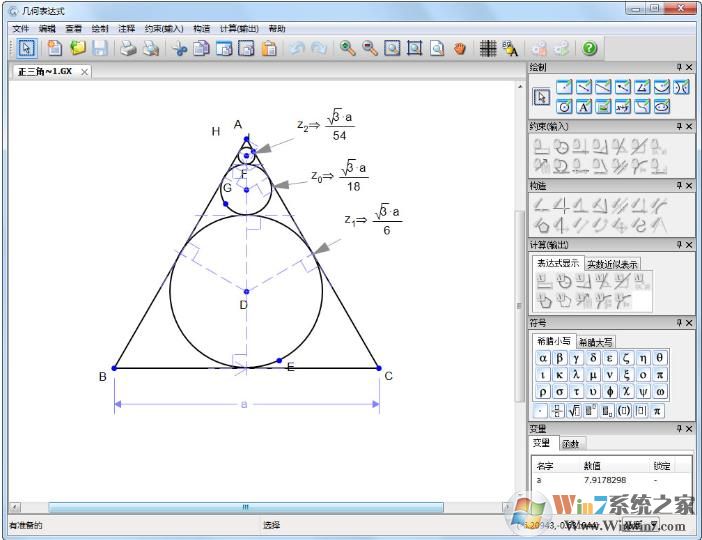This screenshot has width=702, height=540.
Task: Open the 计算(输出) menu
Action: coord(239,29)
